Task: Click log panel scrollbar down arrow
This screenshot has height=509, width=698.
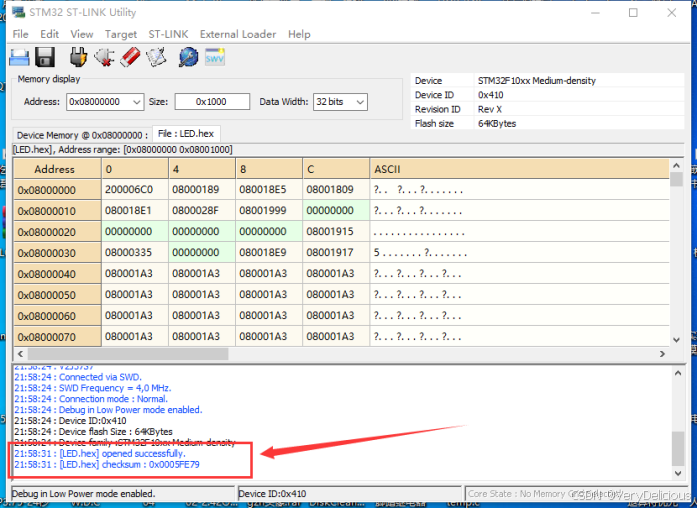Action: (678, 473)
